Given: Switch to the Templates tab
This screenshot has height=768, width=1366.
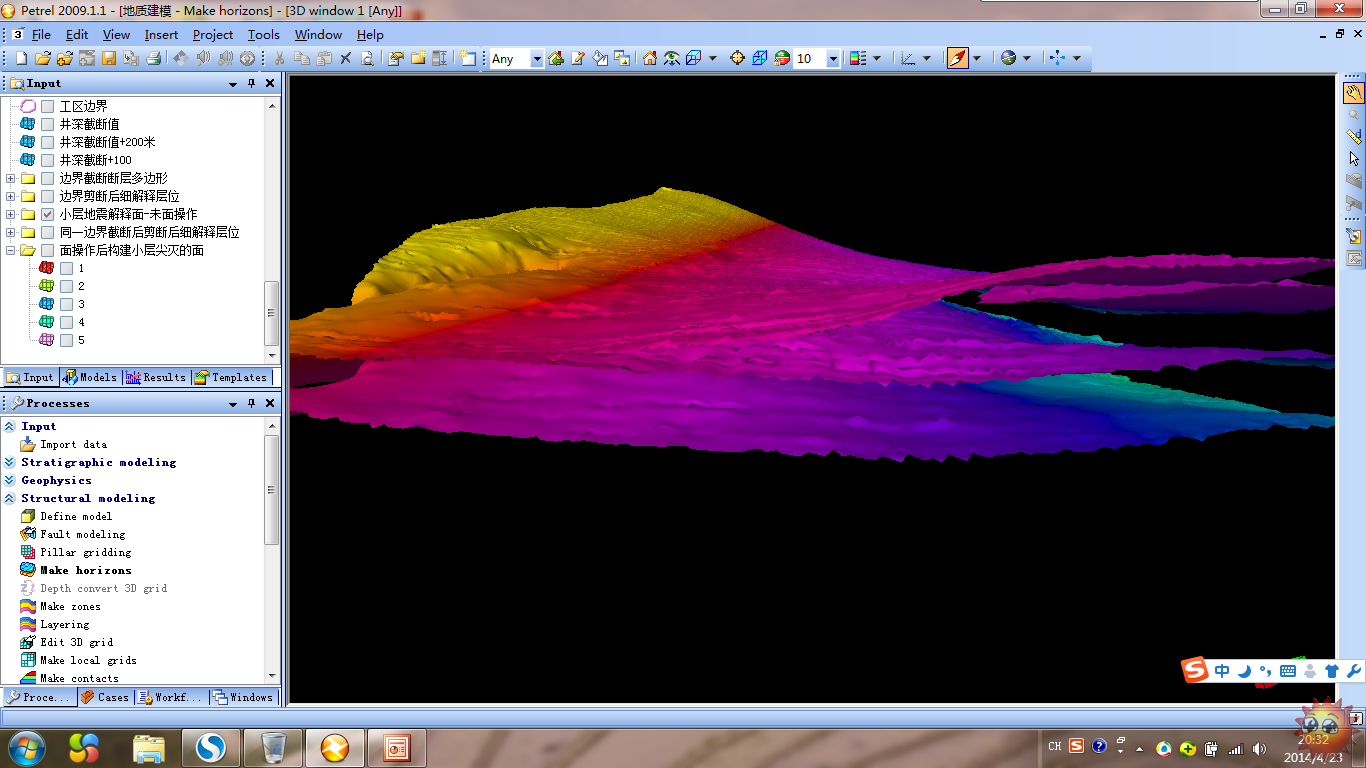Looking at the screenshot, I should [x=231, y=377].
